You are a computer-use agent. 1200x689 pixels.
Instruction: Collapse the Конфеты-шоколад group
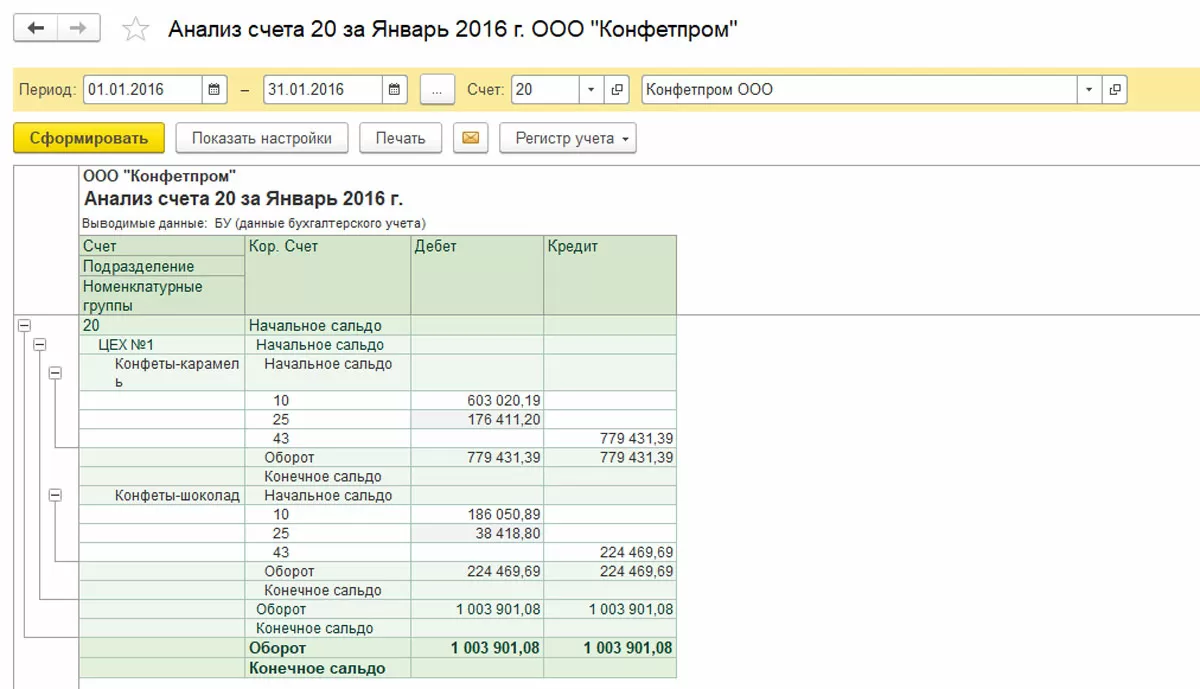pos(55,495)
